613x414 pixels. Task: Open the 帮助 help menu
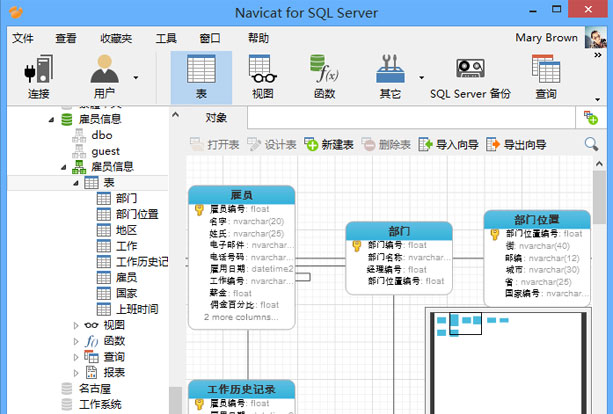258,38
